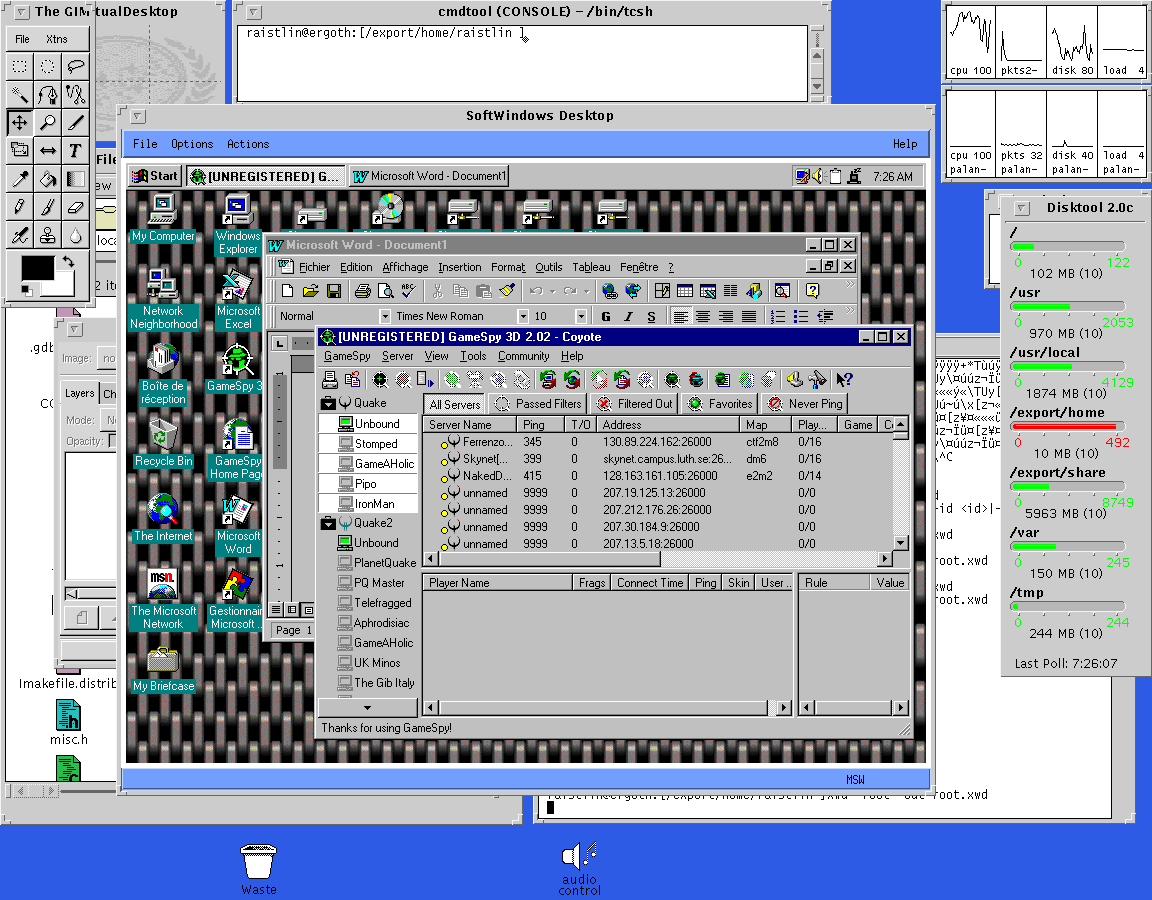Screen dimensions: 1152x900
Task: Switch to the Passed Filters tab
Action: pyautogui.click(x=539, y=403)
